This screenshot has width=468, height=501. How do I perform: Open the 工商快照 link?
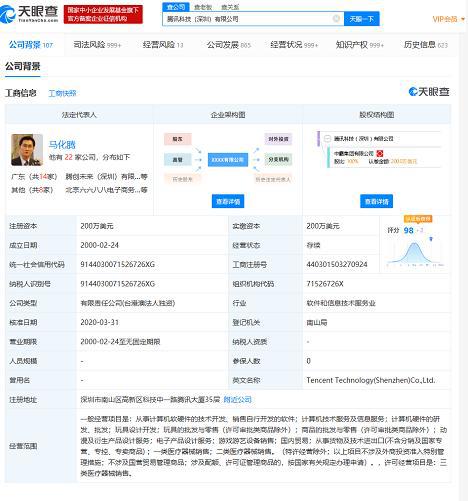click(62, 93)
